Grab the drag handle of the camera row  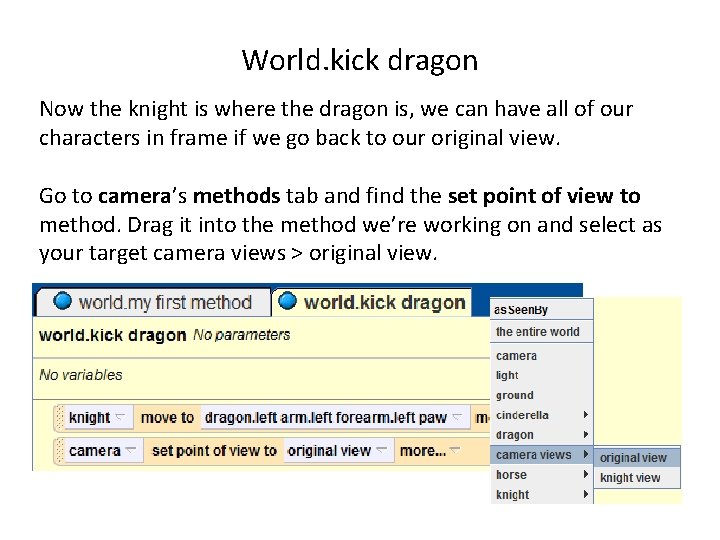pyautogui.click(x=59, y=450)
